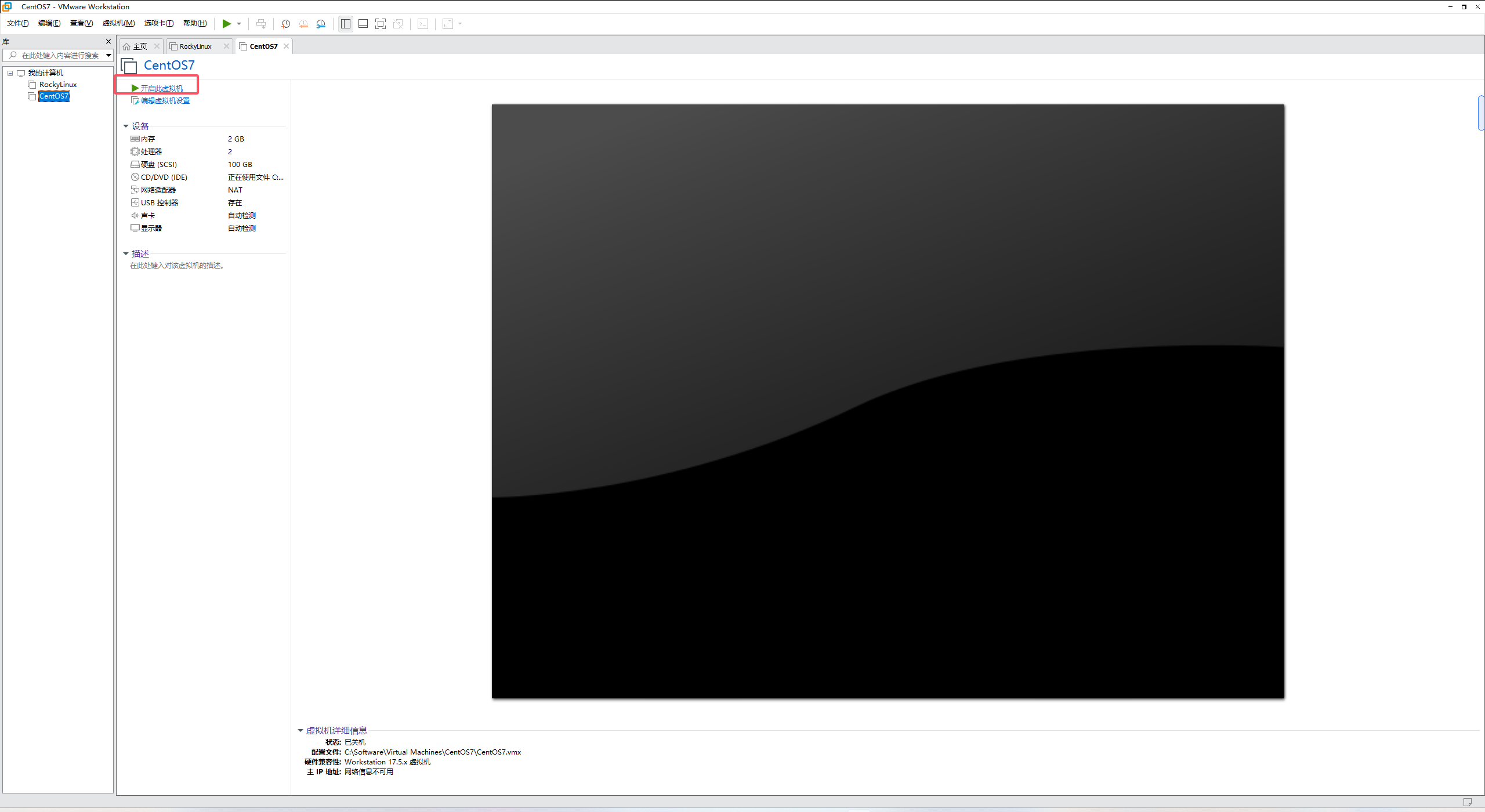Viewport: 1485px width, 812px height.
Task: Open the snapshot manager wrench icon
Action: [x=321, y=24]
